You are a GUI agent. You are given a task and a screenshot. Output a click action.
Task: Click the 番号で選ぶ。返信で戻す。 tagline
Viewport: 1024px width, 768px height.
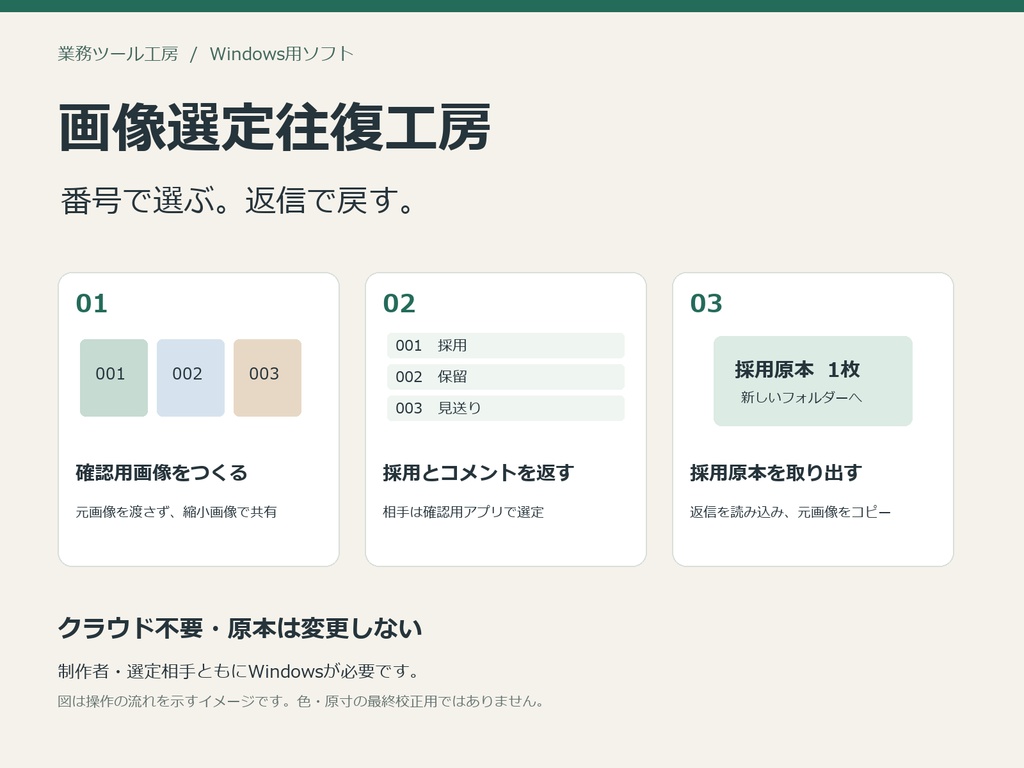[238, 200]
